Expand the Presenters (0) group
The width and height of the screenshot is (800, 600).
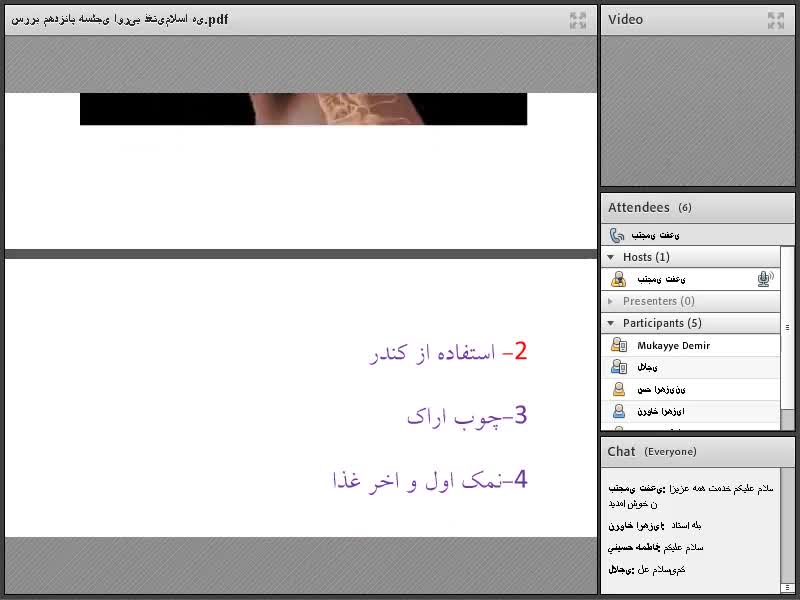611,301
